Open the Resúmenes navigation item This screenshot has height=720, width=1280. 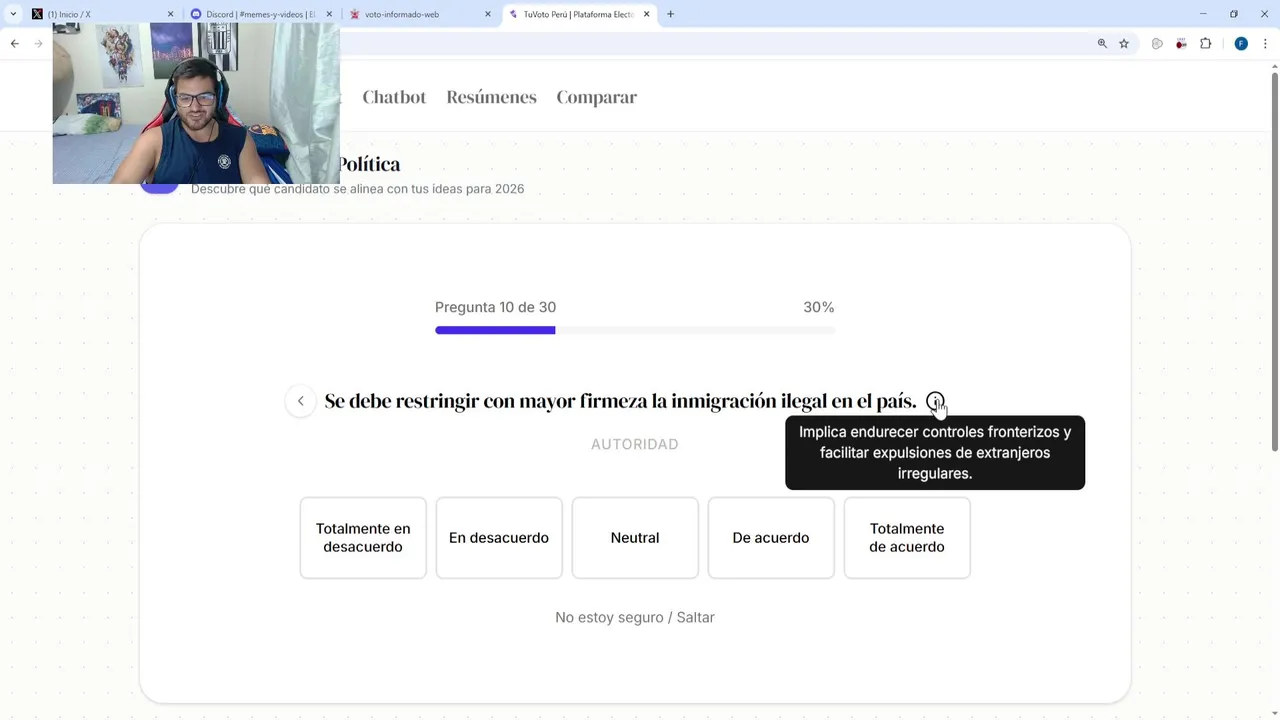pyautogui.click(x=491, y=97)
